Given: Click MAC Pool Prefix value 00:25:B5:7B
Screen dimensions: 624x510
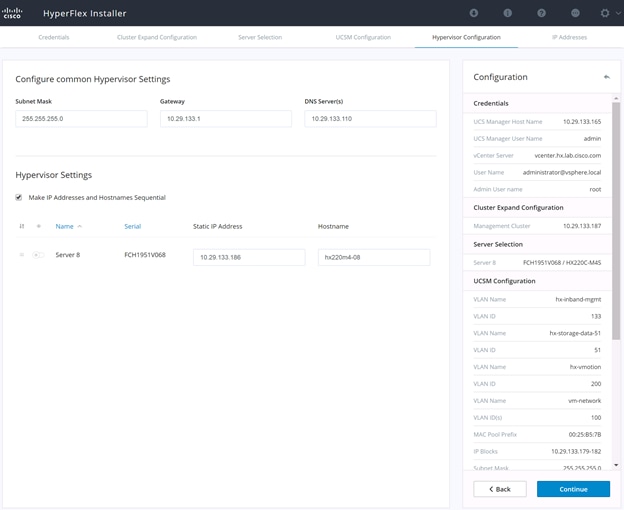Looking at the screenshot, I should (x=585, y=434).
